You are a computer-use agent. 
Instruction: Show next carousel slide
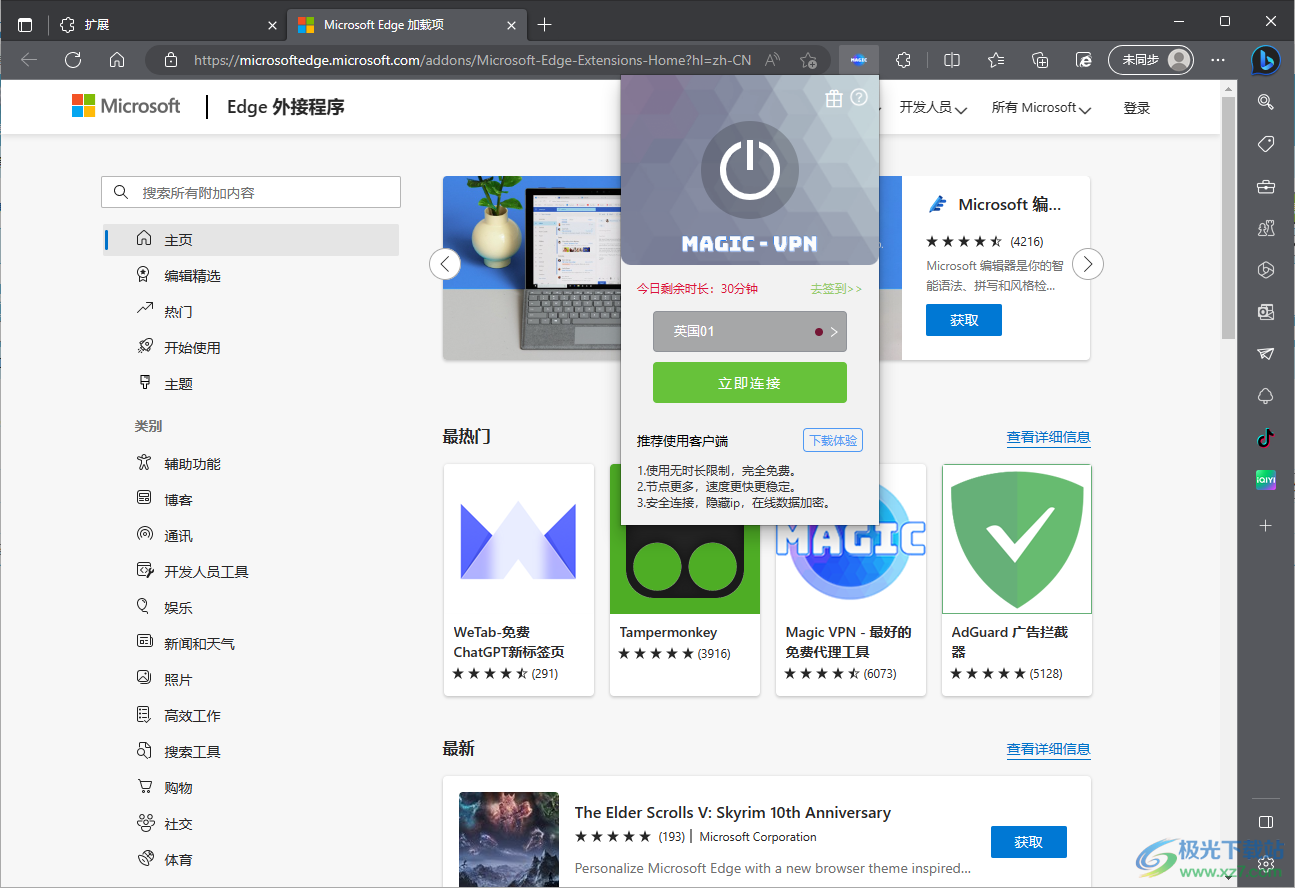coord(1088,264)
